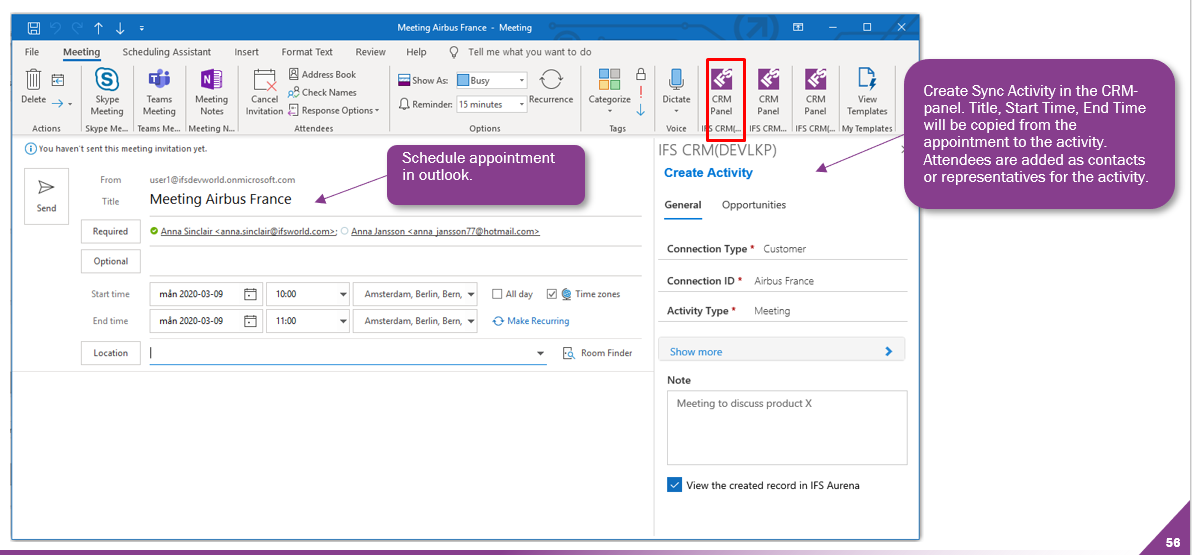Click the OneNote Meeting Notes icon
The width and height of the screenshot is (1192, 555).
211,81
